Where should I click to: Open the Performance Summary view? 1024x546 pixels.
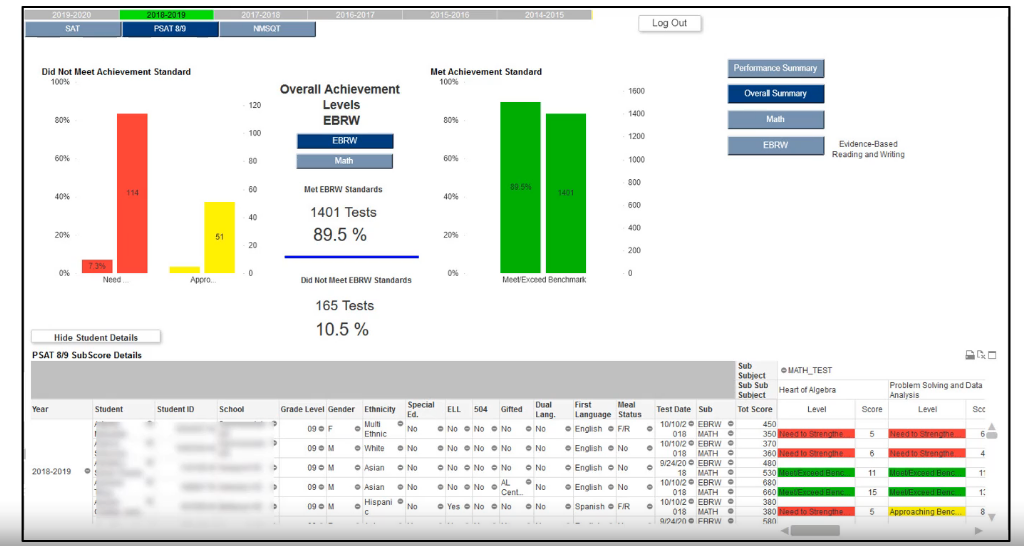tap(775, 68)
